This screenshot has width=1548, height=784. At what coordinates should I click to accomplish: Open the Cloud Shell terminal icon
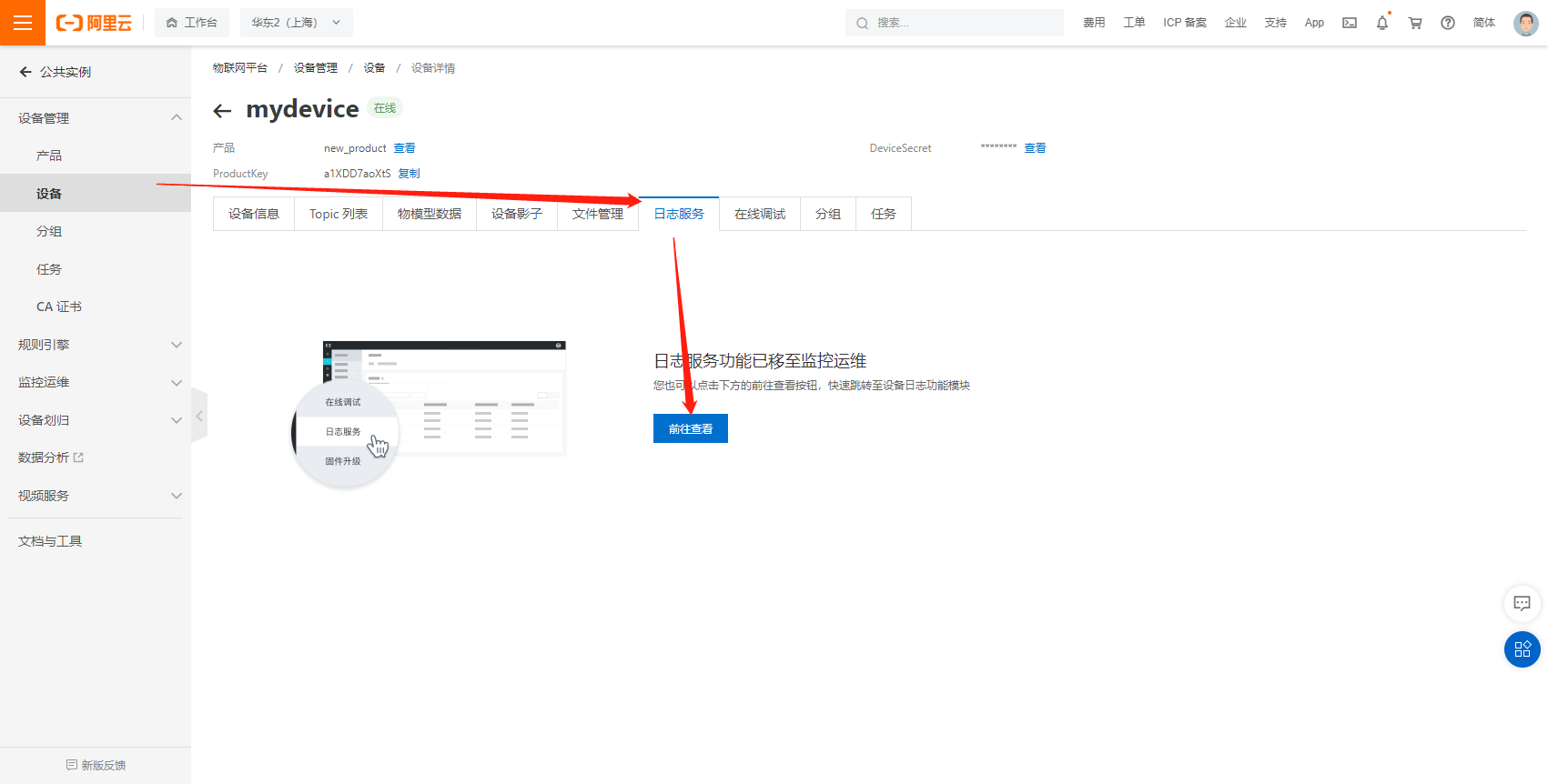[1350, 23]
